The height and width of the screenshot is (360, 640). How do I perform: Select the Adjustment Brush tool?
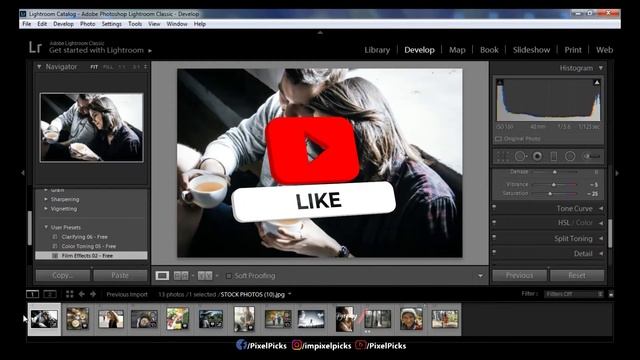tap(591, 156)
